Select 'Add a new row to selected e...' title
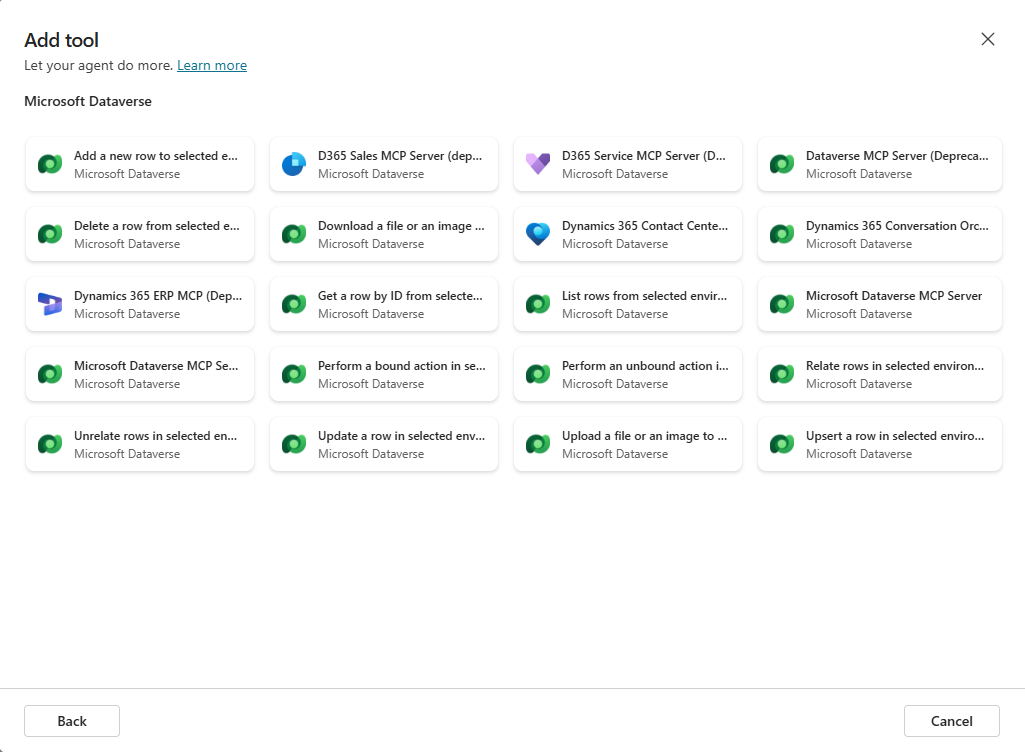The height and width of the screenshot is (752, 1025). [156, 156]
